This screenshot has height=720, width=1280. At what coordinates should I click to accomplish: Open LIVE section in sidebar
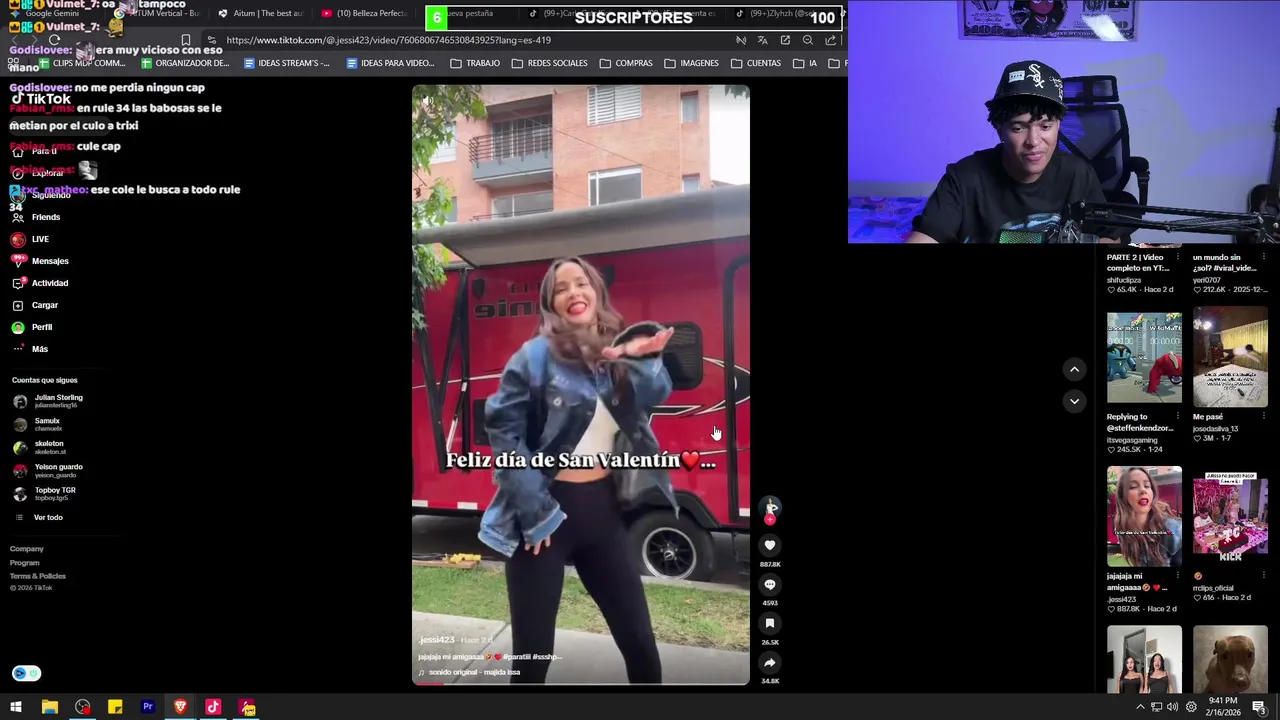point(30,239)
